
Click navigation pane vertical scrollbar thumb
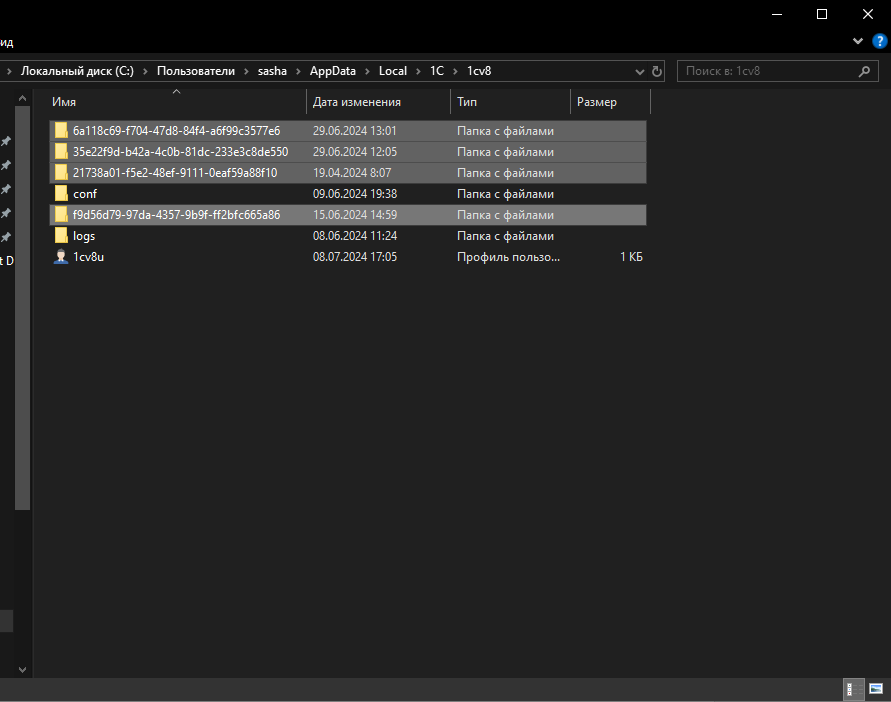coord(22,308)
